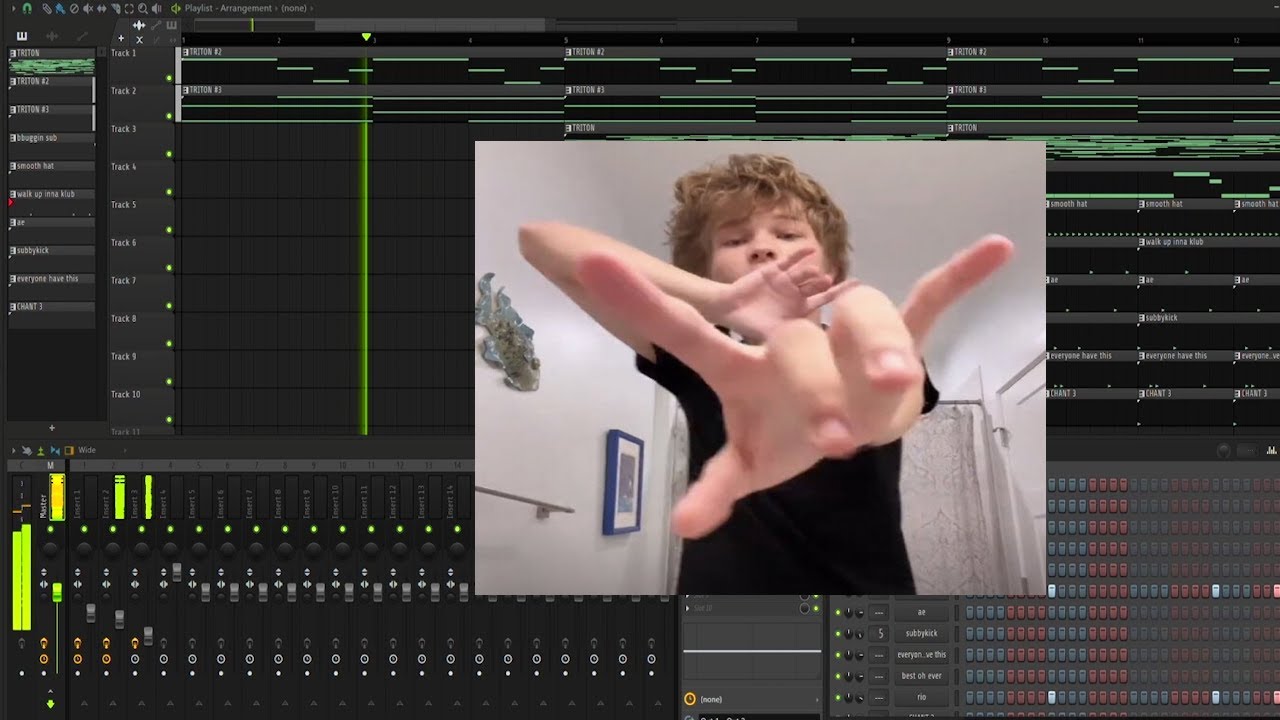Click the ae channel button
The height and width of the screenshot is (720, 1280).
[x=921, y=612]
